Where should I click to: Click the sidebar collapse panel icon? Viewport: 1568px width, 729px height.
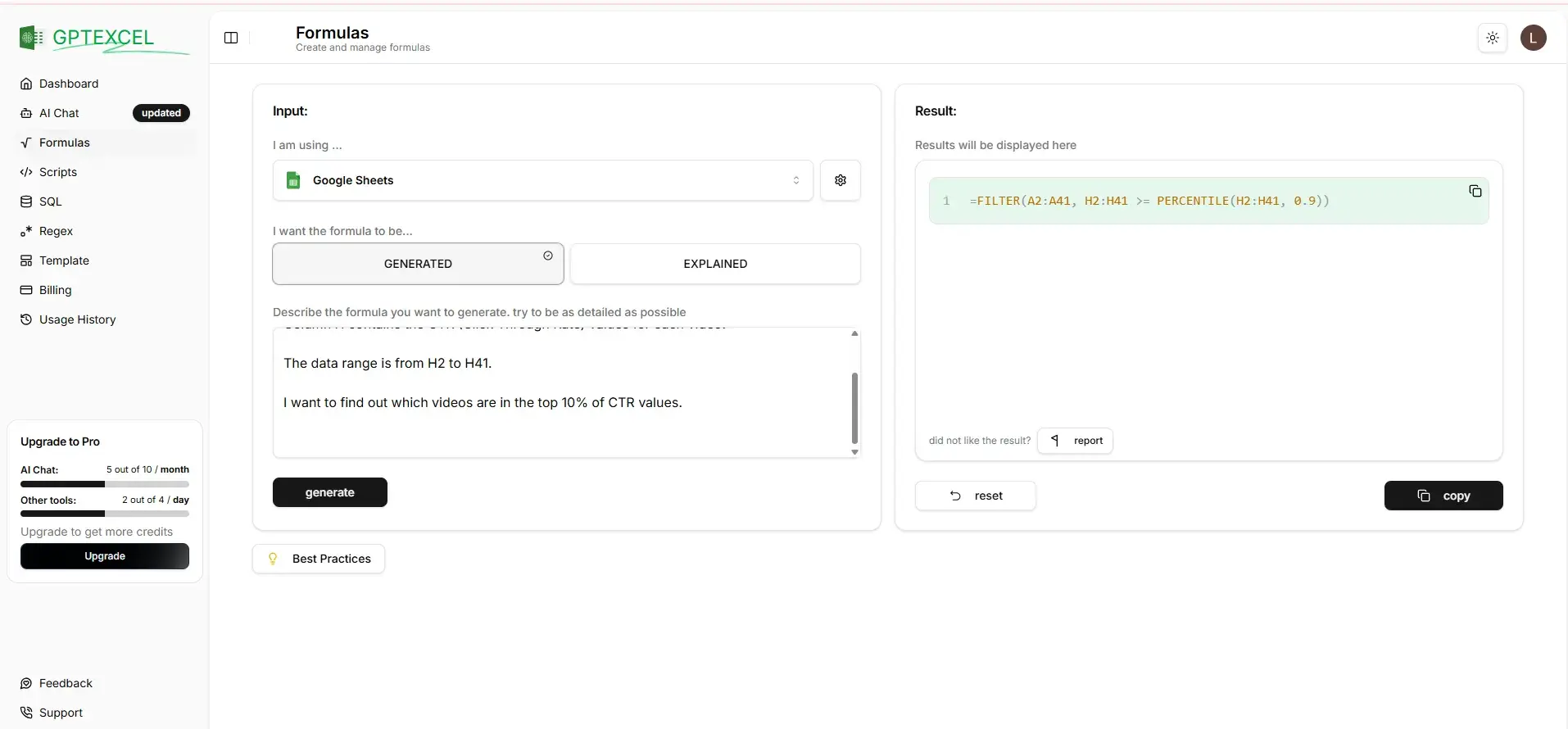[231, 38]
